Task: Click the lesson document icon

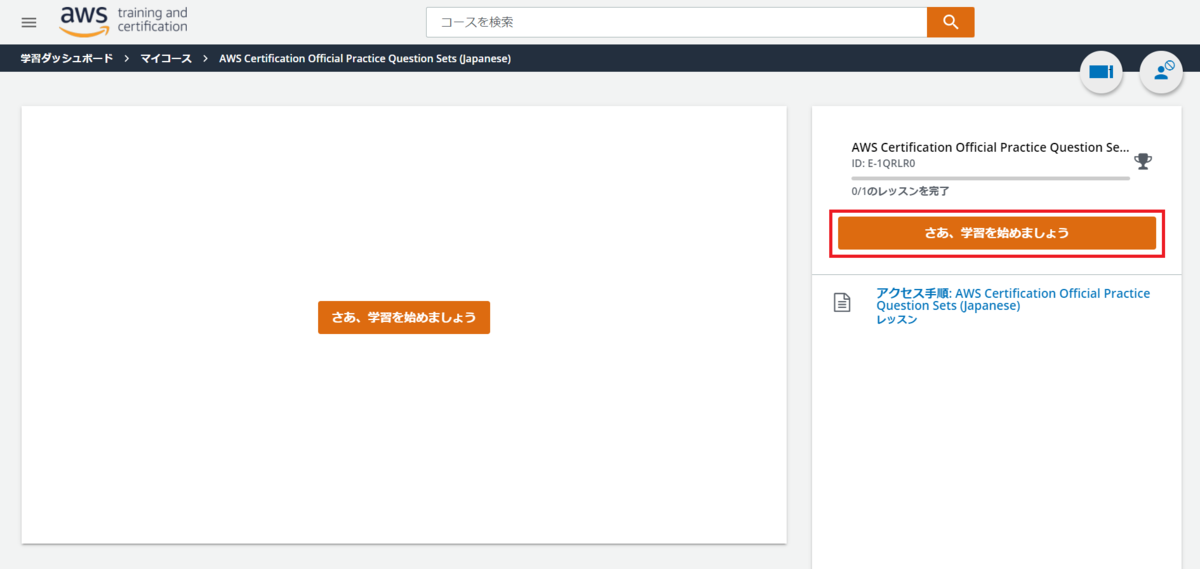Action: coord(843,302)
